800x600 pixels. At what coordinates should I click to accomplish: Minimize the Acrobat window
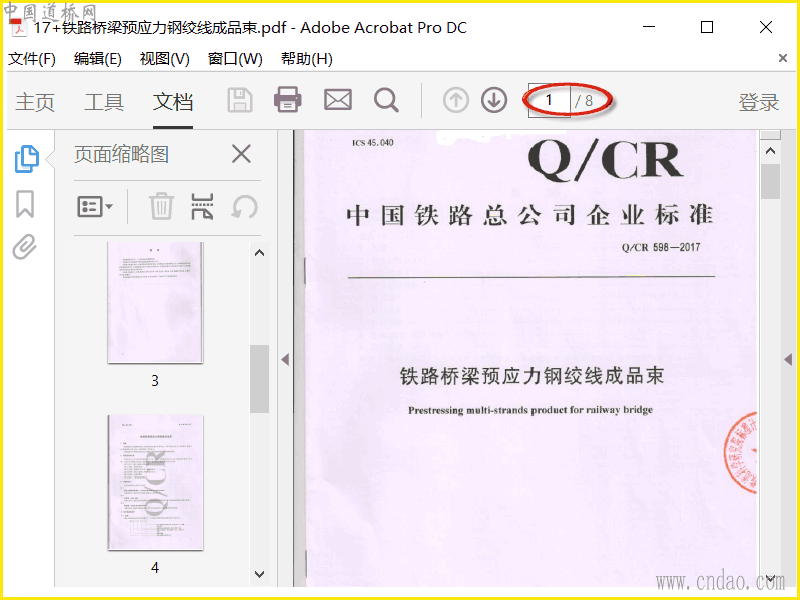(649, 27)
